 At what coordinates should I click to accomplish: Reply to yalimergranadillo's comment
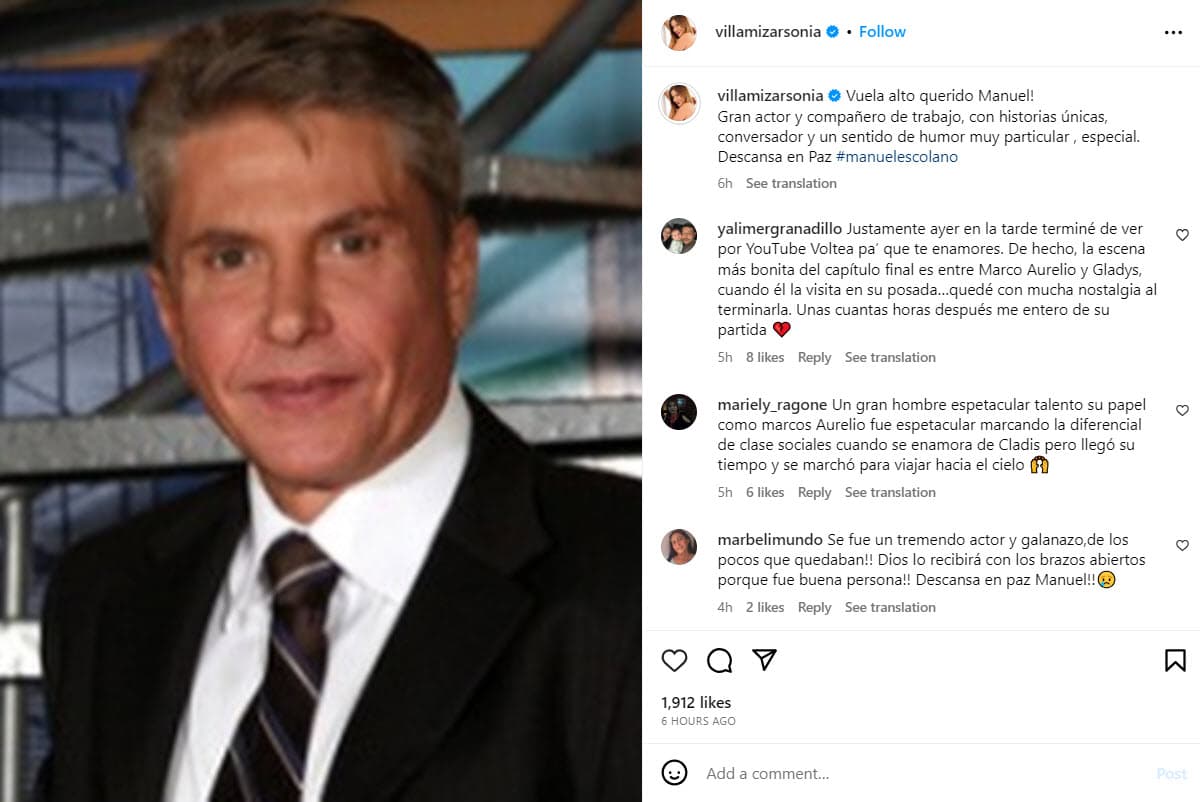click(814, 357)
